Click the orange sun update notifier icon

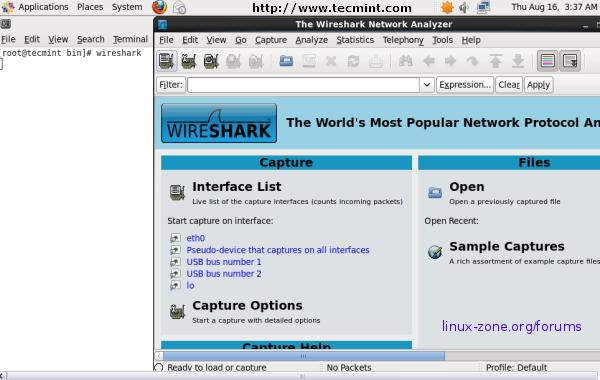pyautogui.click(x=447, y=7)
